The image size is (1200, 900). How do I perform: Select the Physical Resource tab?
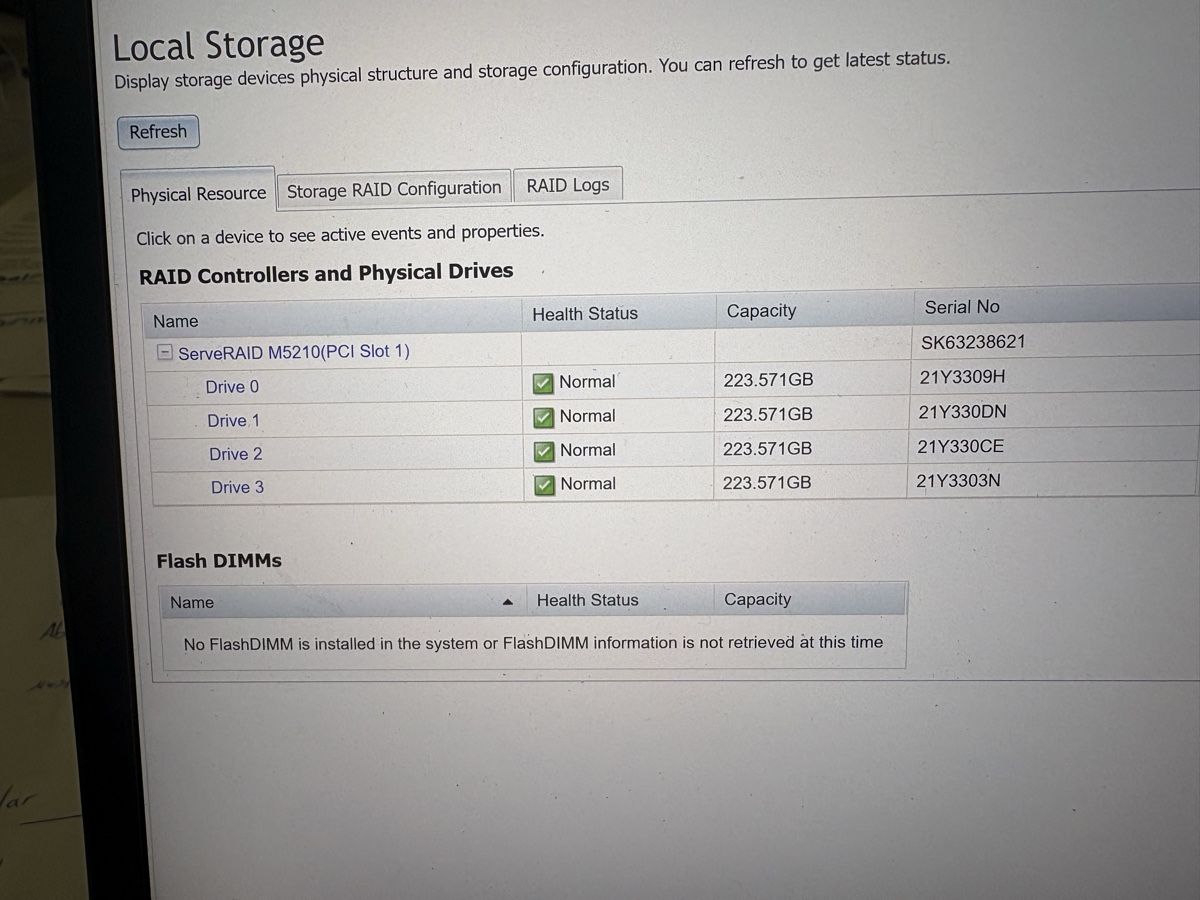click(x=198, y=194)
